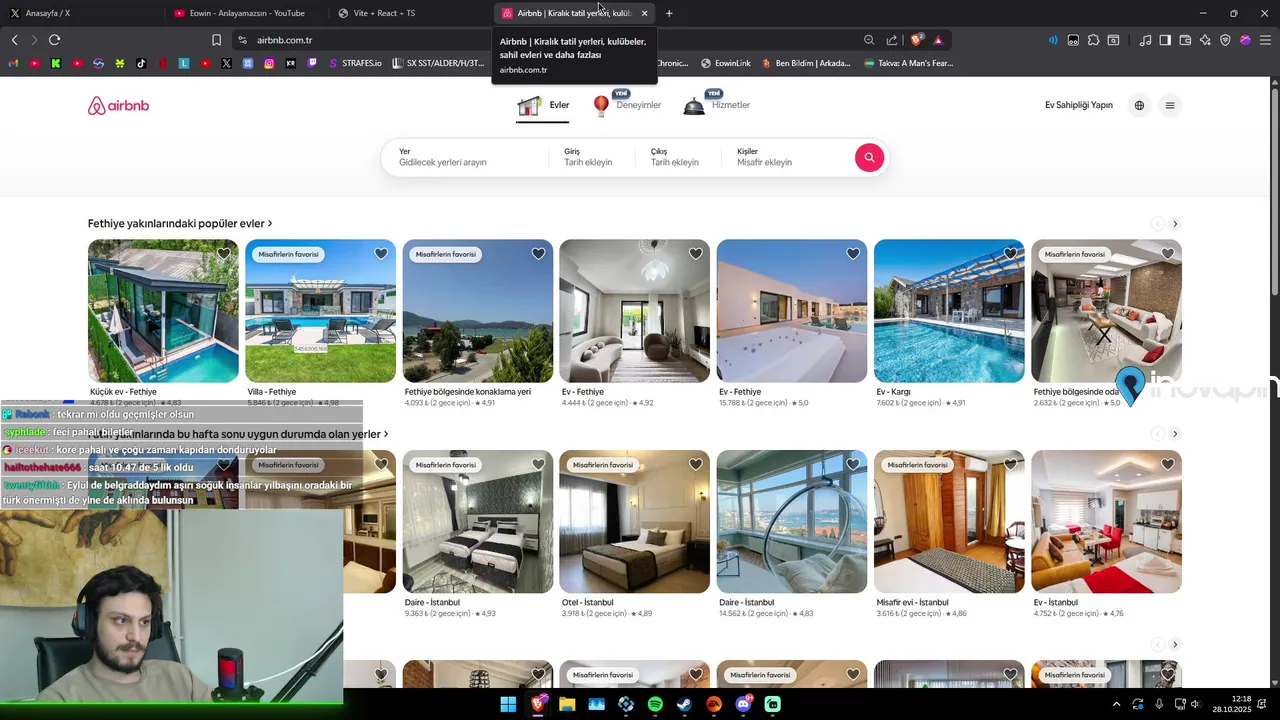Click the airbnb.com.tr address bar
1280x720 pixels.
pyautogui.click(x=550, y=40)
